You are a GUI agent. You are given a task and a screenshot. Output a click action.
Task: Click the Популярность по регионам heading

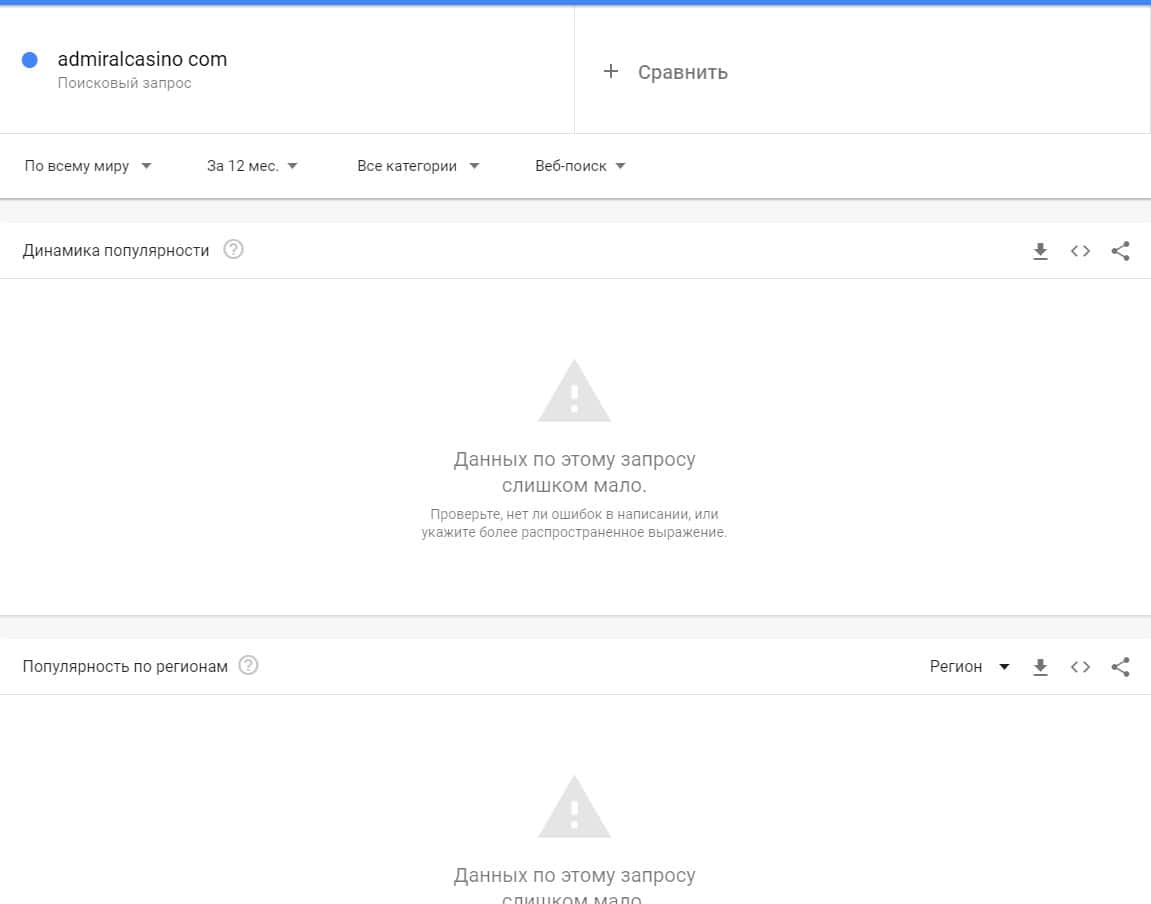click(x=125, y=666)
